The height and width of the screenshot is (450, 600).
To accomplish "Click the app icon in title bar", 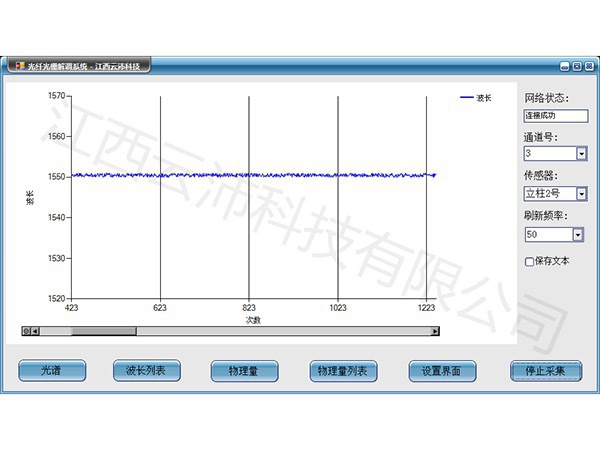I will tap(17, 66).
